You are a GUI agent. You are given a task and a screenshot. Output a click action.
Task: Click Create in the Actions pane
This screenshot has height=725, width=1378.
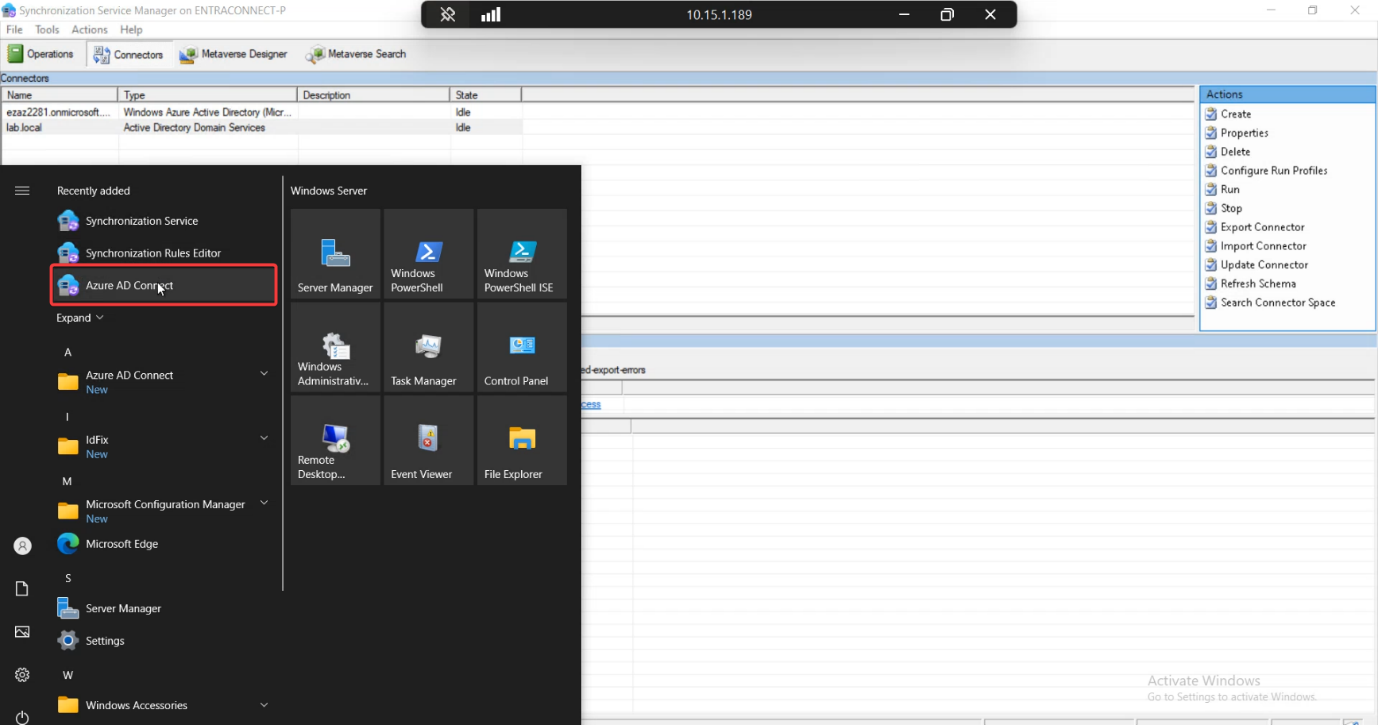tap(1236, 114)
